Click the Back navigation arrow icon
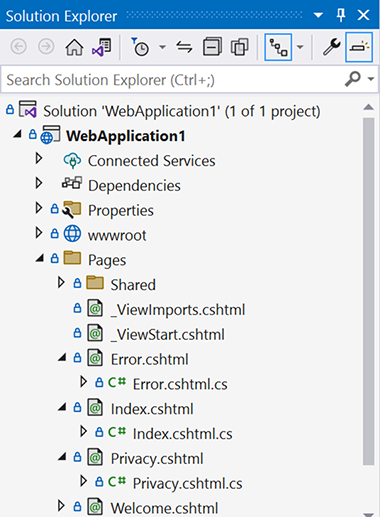 point(19,47)
